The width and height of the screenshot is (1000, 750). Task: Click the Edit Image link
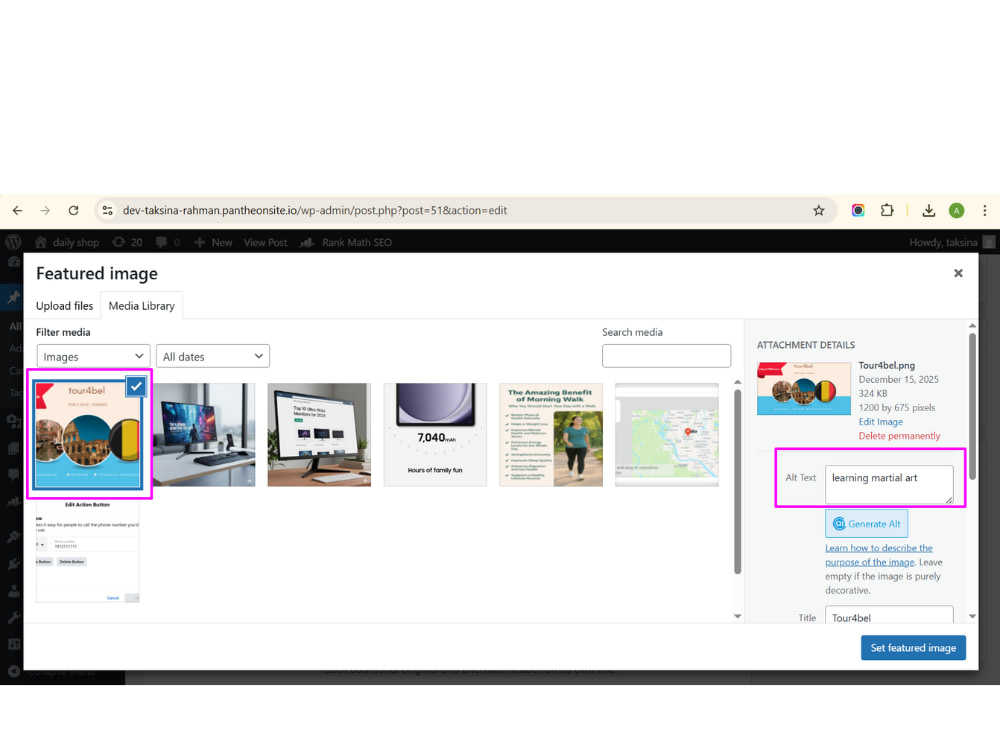[x=880, y=422]
